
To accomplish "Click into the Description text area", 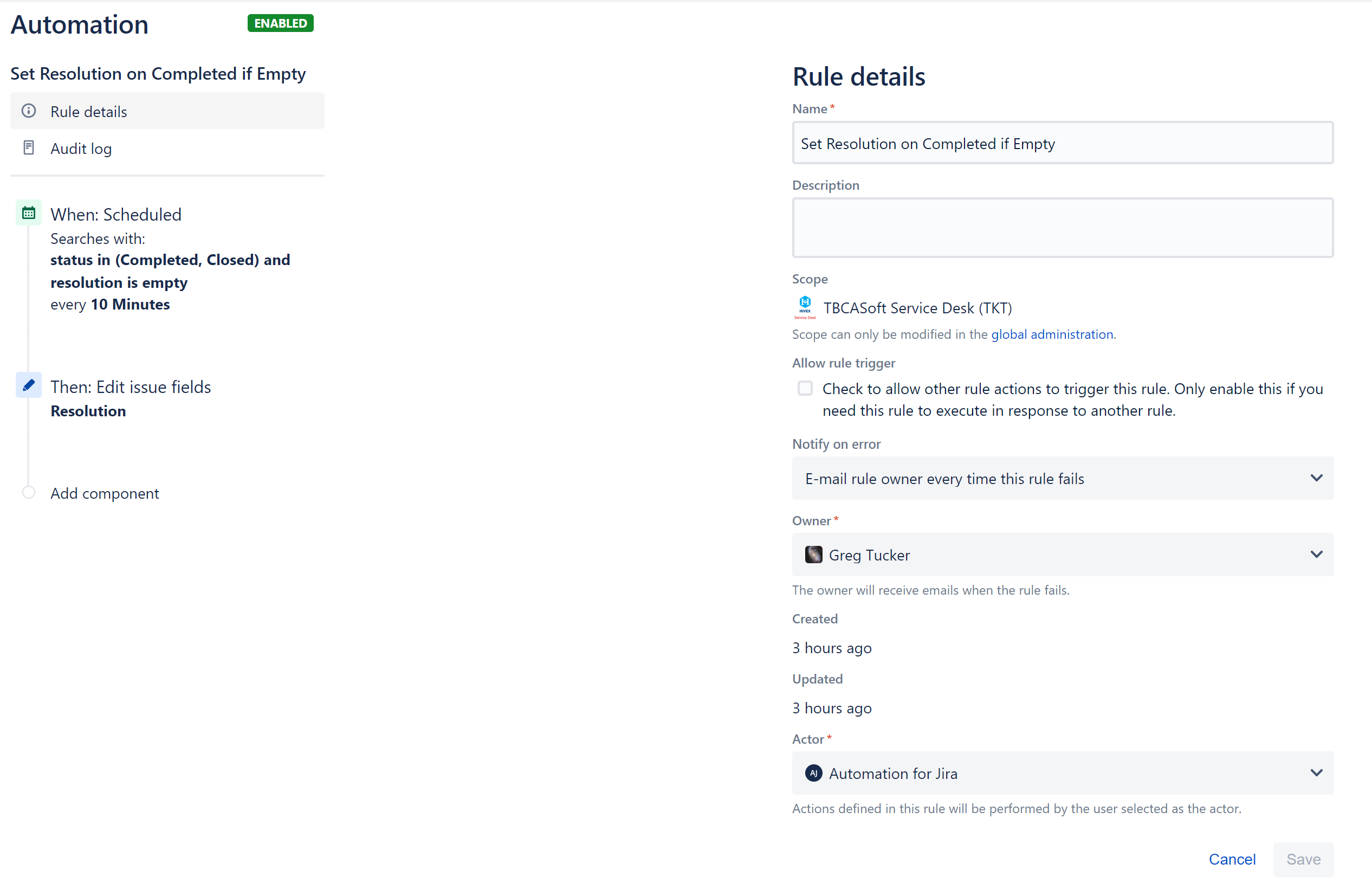I will click(1062, 228).
